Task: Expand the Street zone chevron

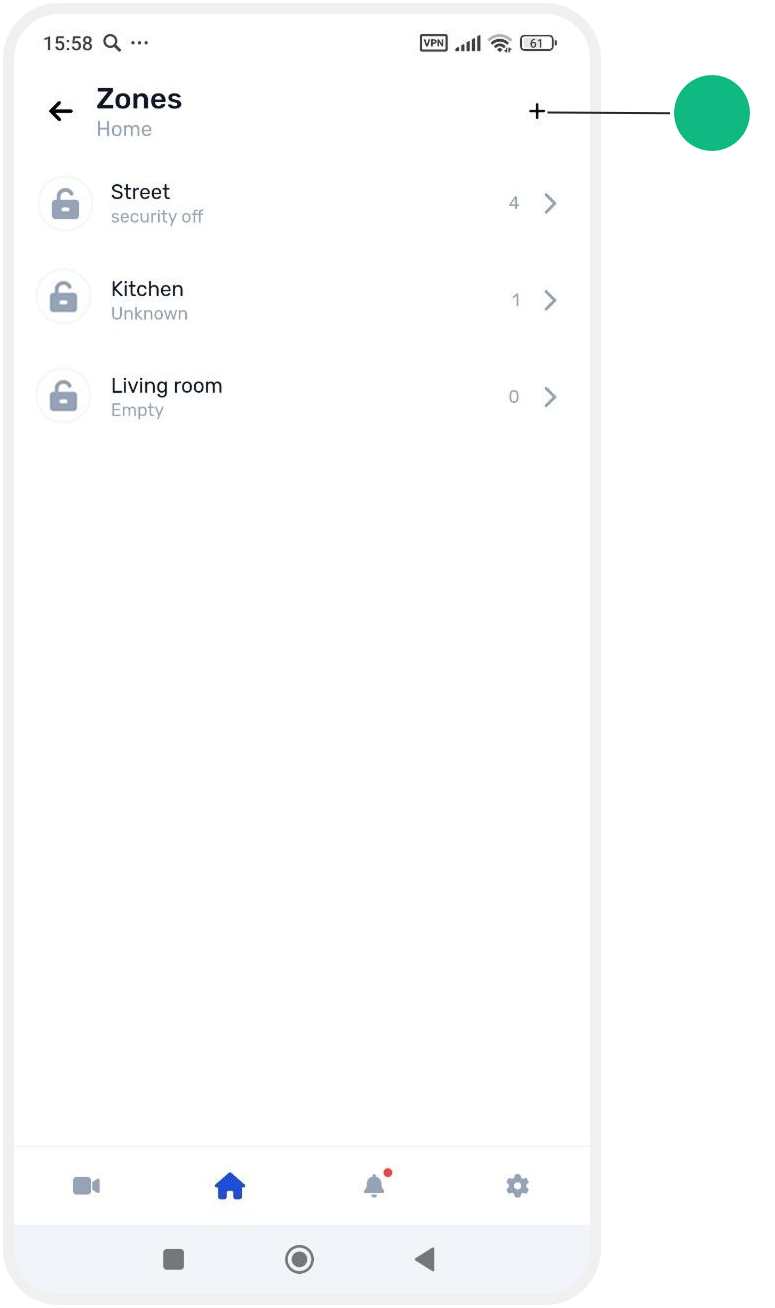Action: pyautogui.click(x=550, y=203)
